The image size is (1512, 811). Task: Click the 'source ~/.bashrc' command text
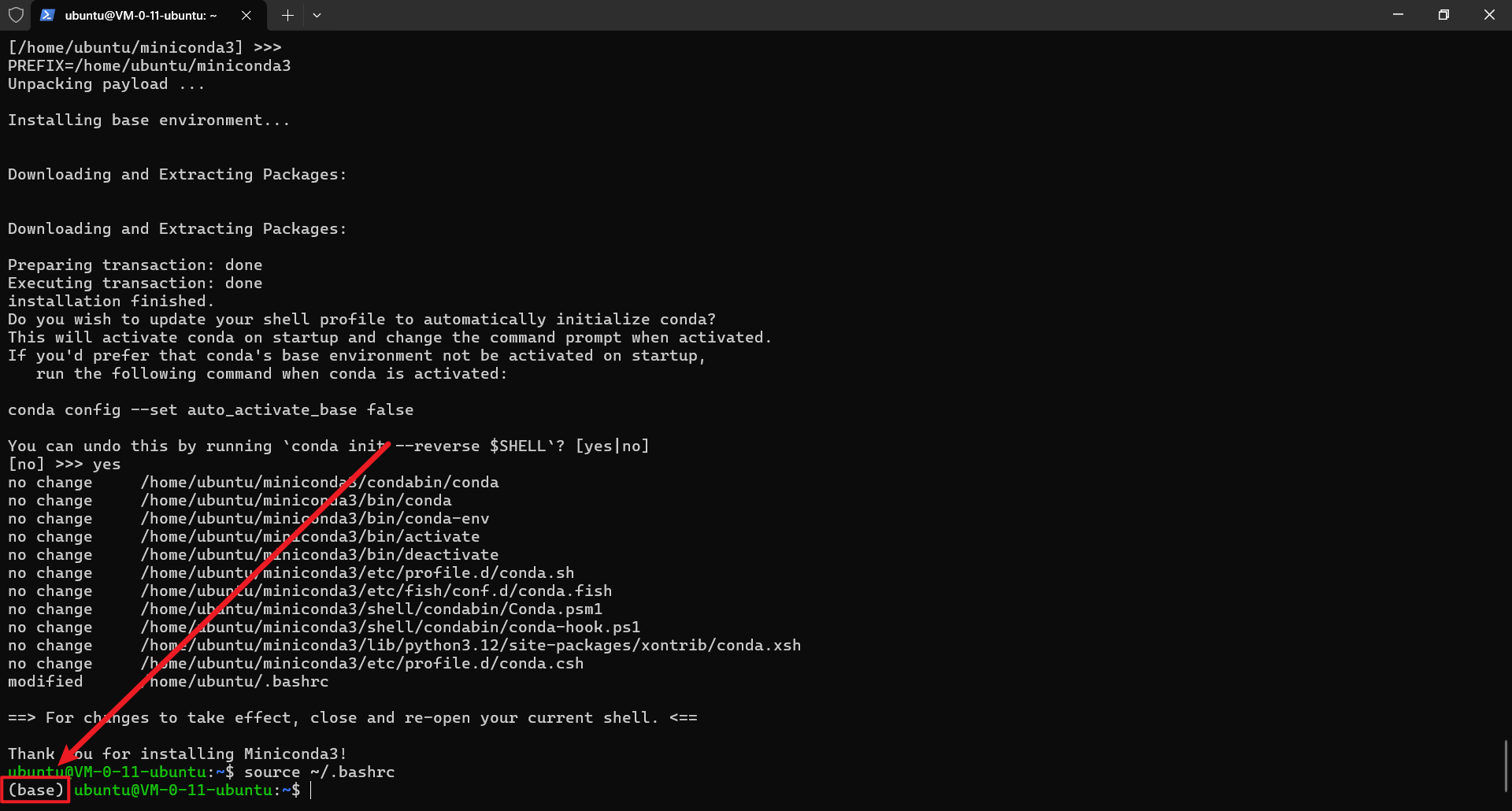(319, 772)
